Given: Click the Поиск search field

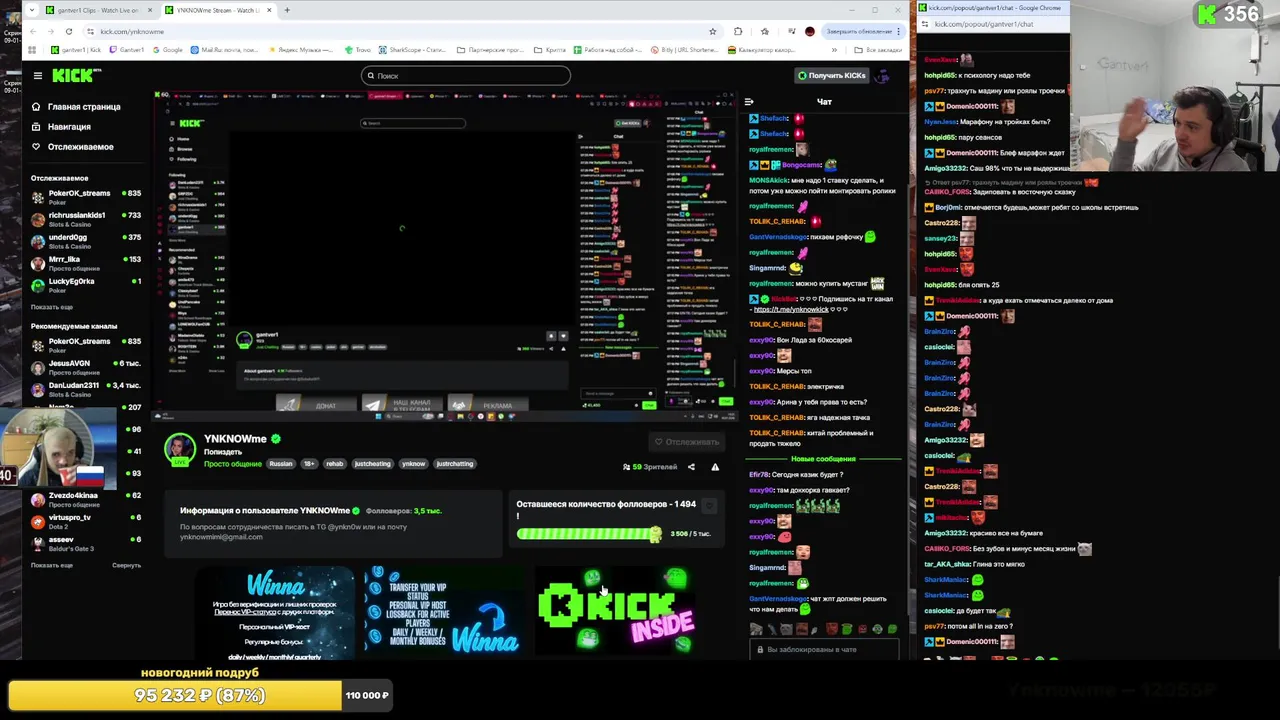Looking at the screenshot, I should [x=466, y=75].
